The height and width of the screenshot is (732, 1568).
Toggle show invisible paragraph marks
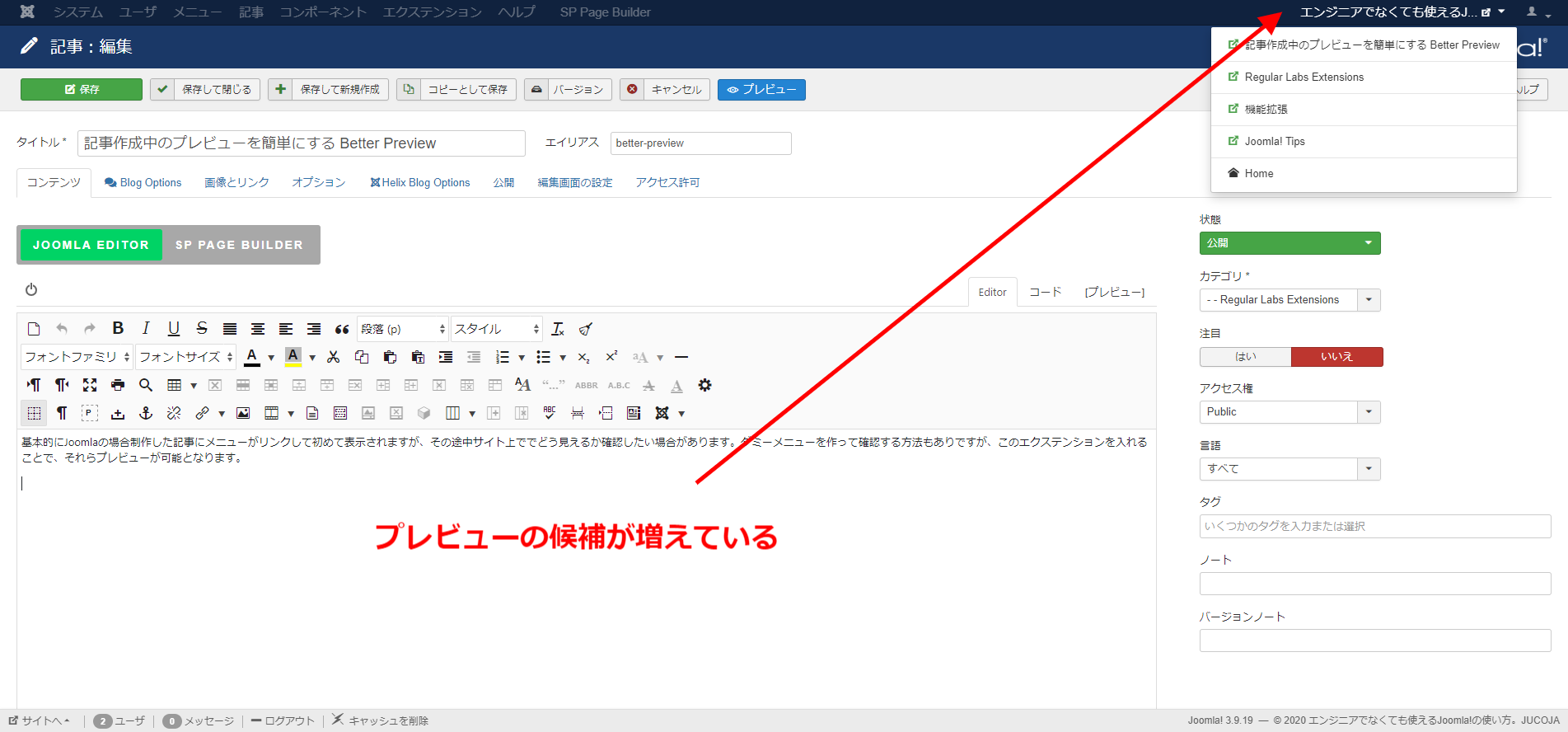[62, 413]
